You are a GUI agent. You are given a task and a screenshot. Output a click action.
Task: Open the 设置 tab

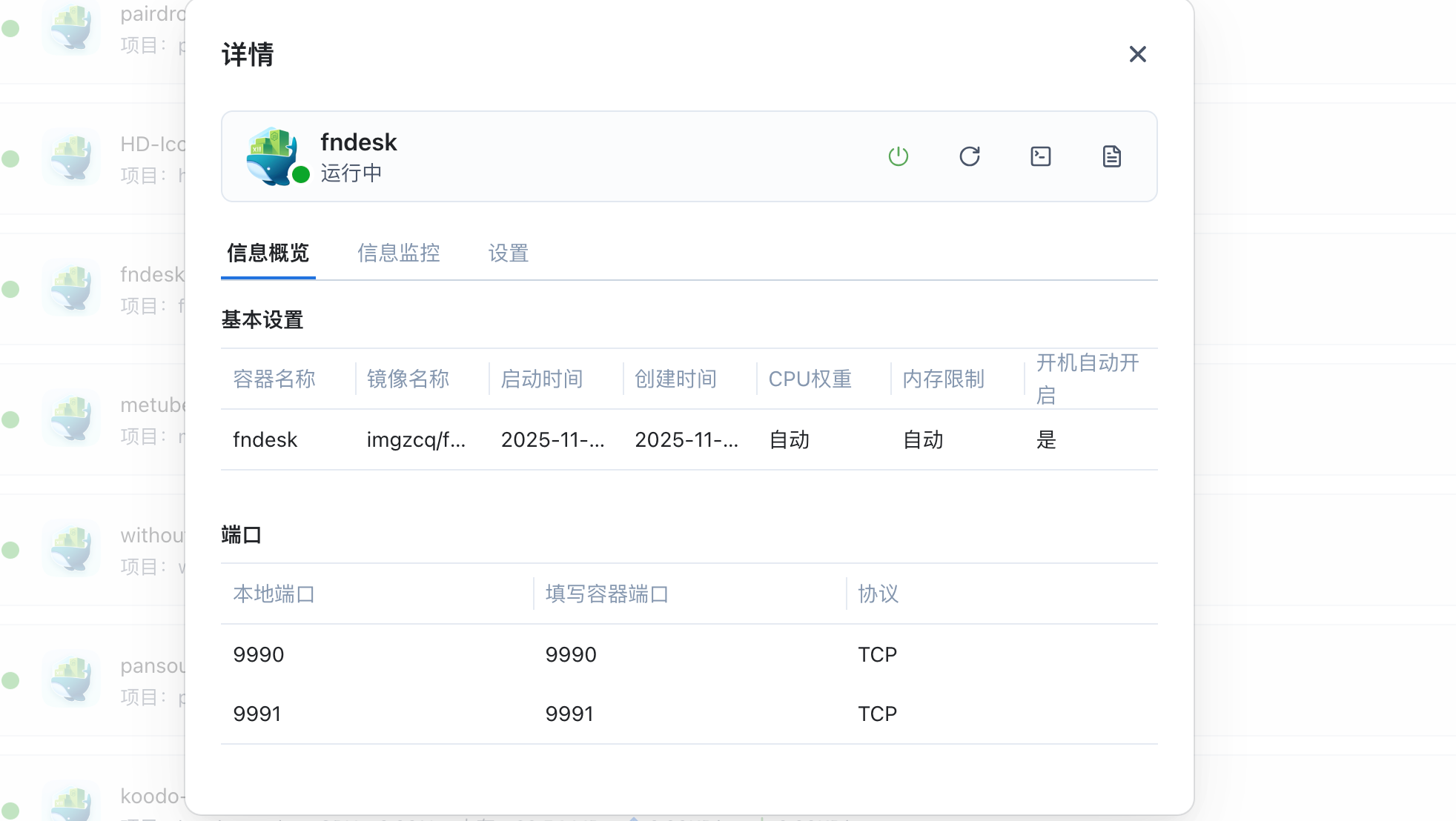click(x=508, y=253)
